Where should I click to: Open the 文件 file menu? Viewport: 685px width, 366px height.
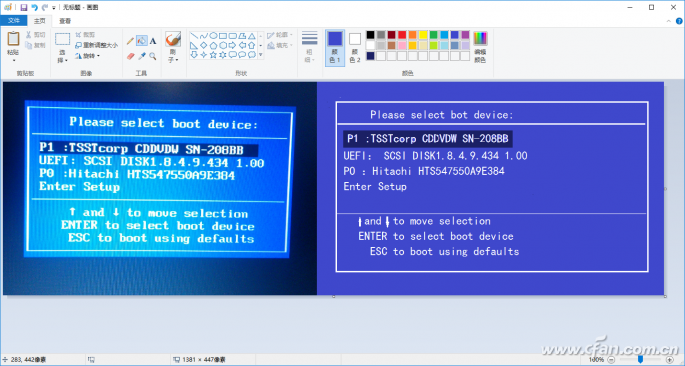coord(14,21)
